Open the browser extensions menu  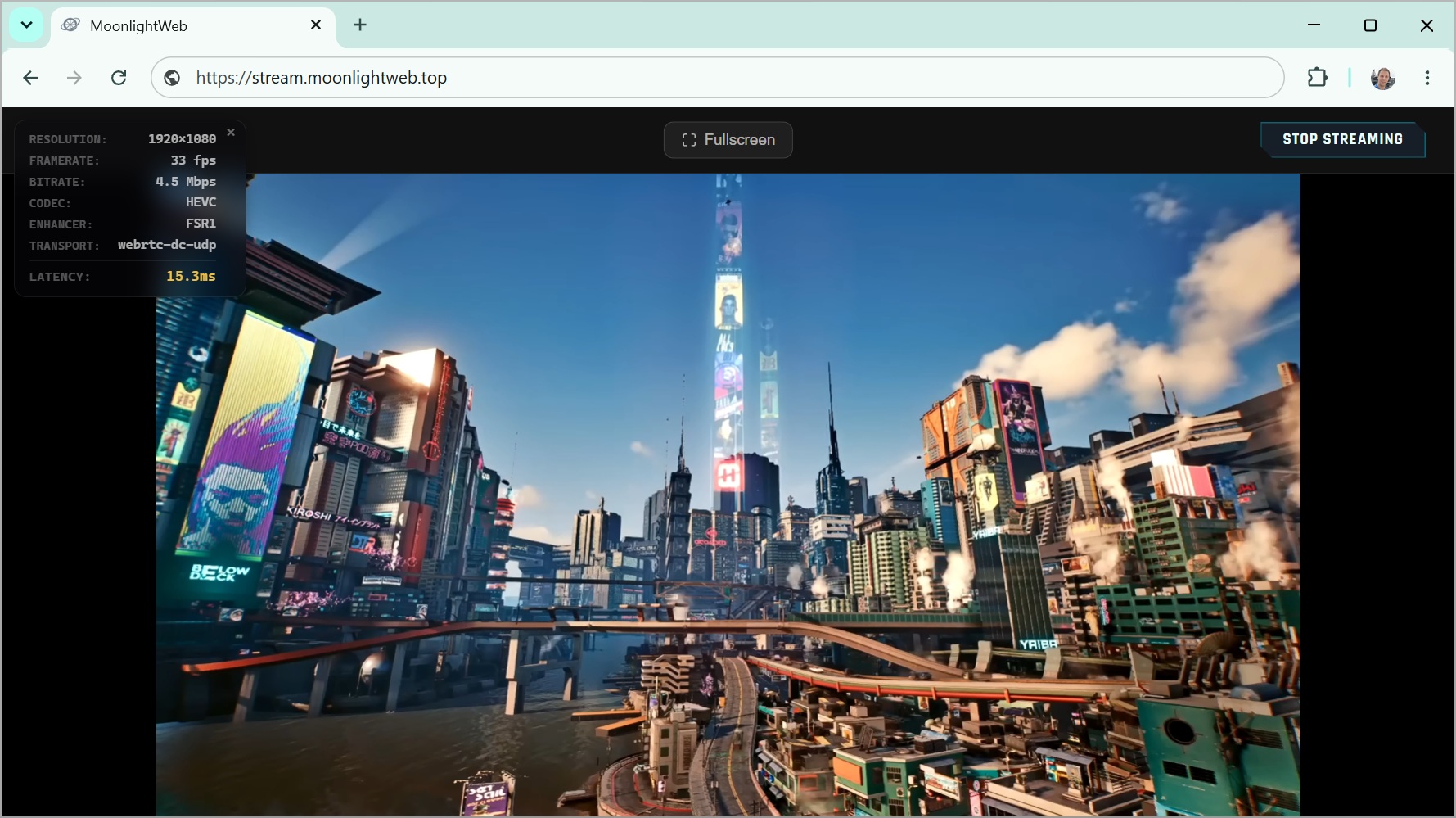click(1317, 78)
